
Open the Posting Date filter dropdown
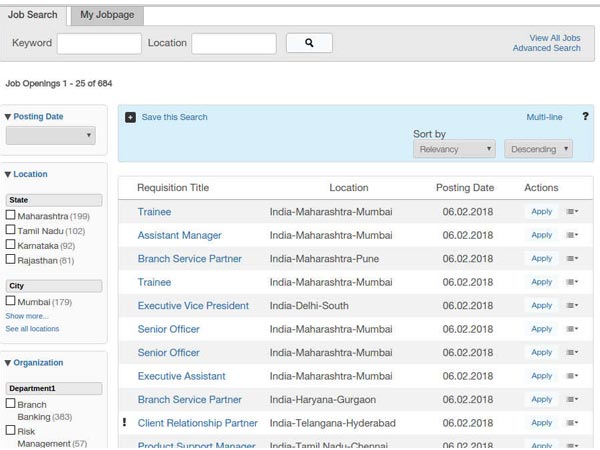tap(51, 135)
